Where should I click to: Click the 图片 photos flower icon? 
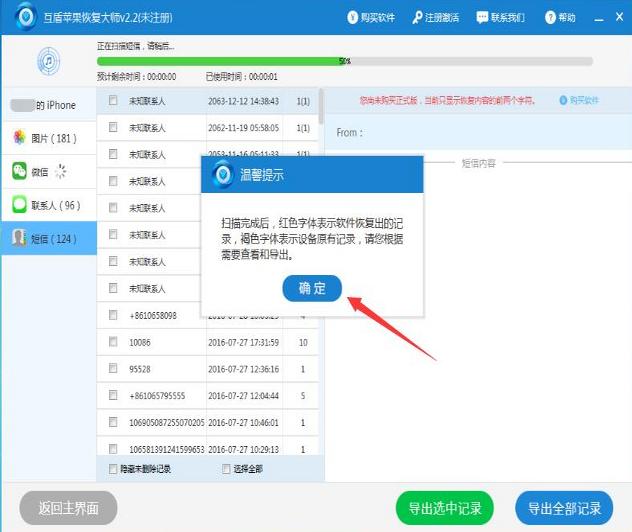19,137
